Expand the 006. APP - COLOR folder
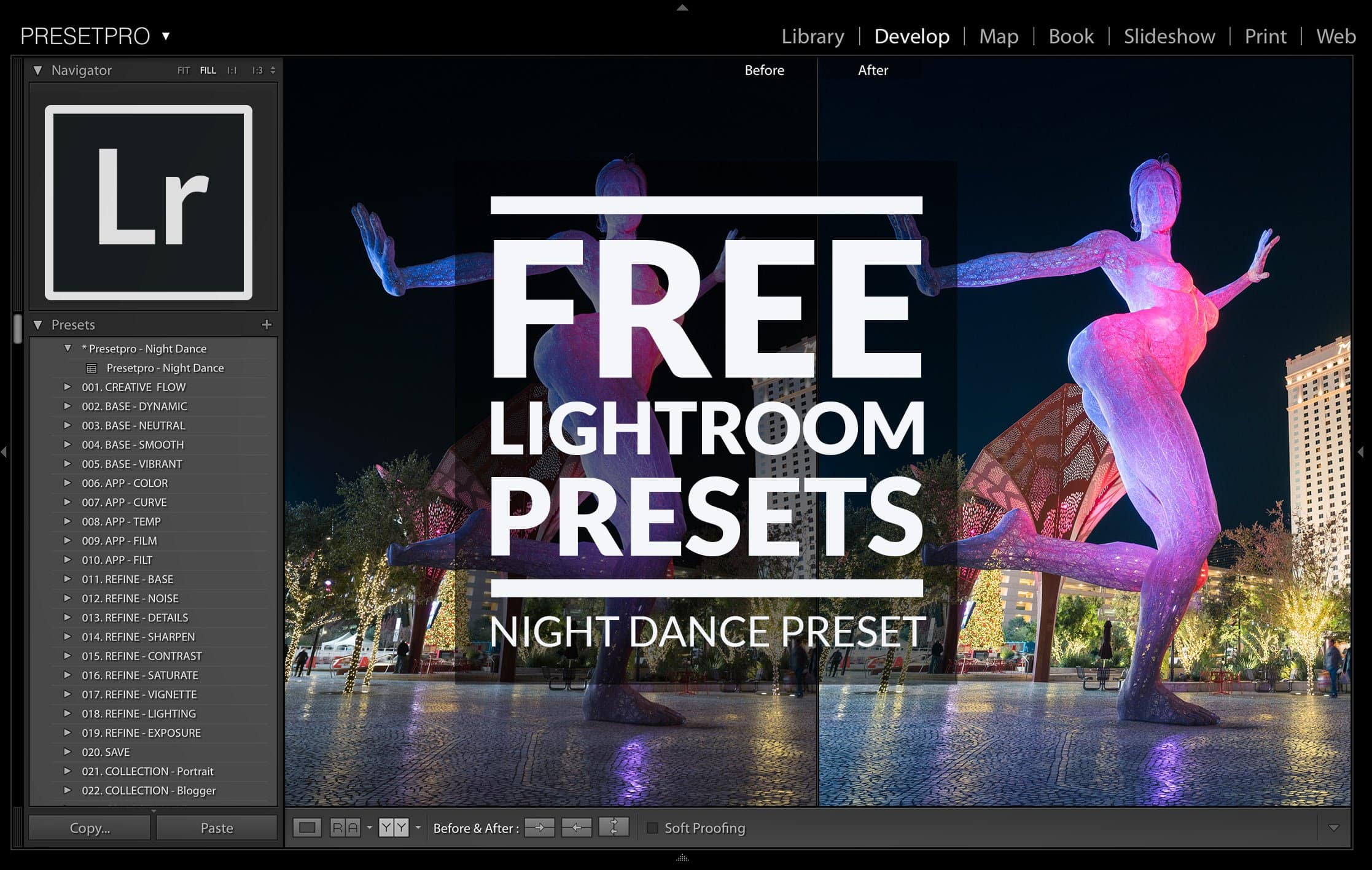 tap(68, 483)
